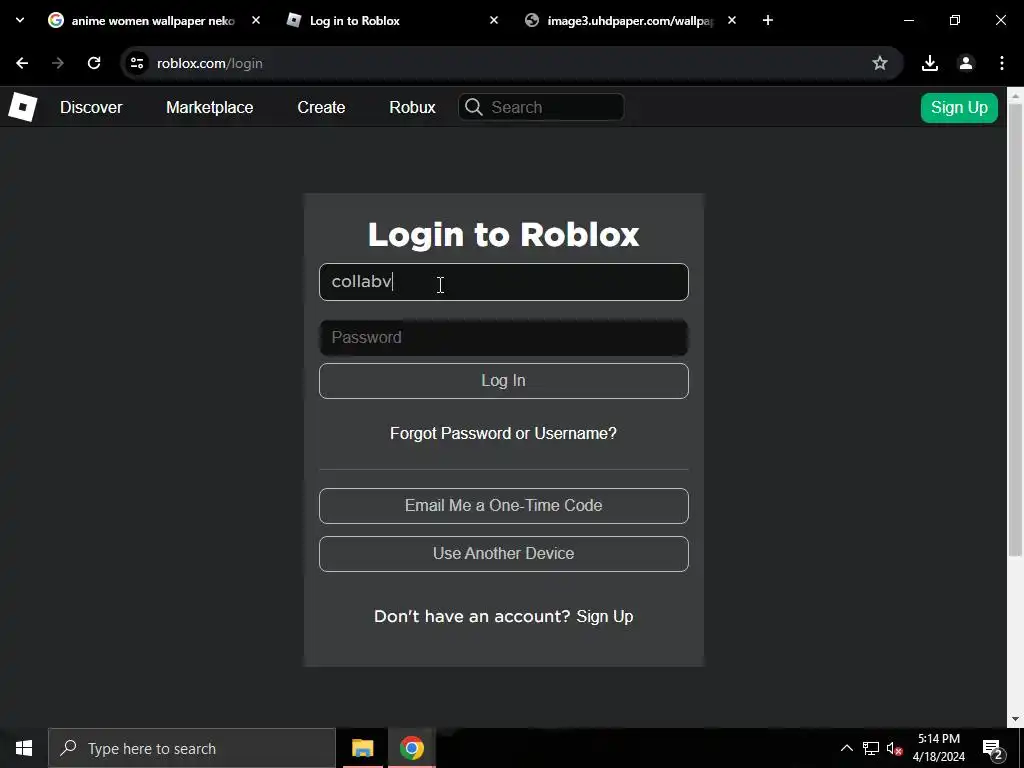Minimize the Chrome window
Screen dimensions: 1024x768
click(908, 20)
